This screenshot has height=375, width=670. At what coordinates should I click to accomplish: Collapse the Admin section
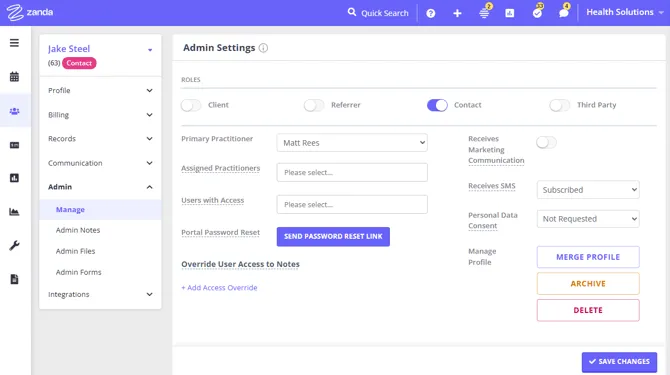(x=100, y=187)
